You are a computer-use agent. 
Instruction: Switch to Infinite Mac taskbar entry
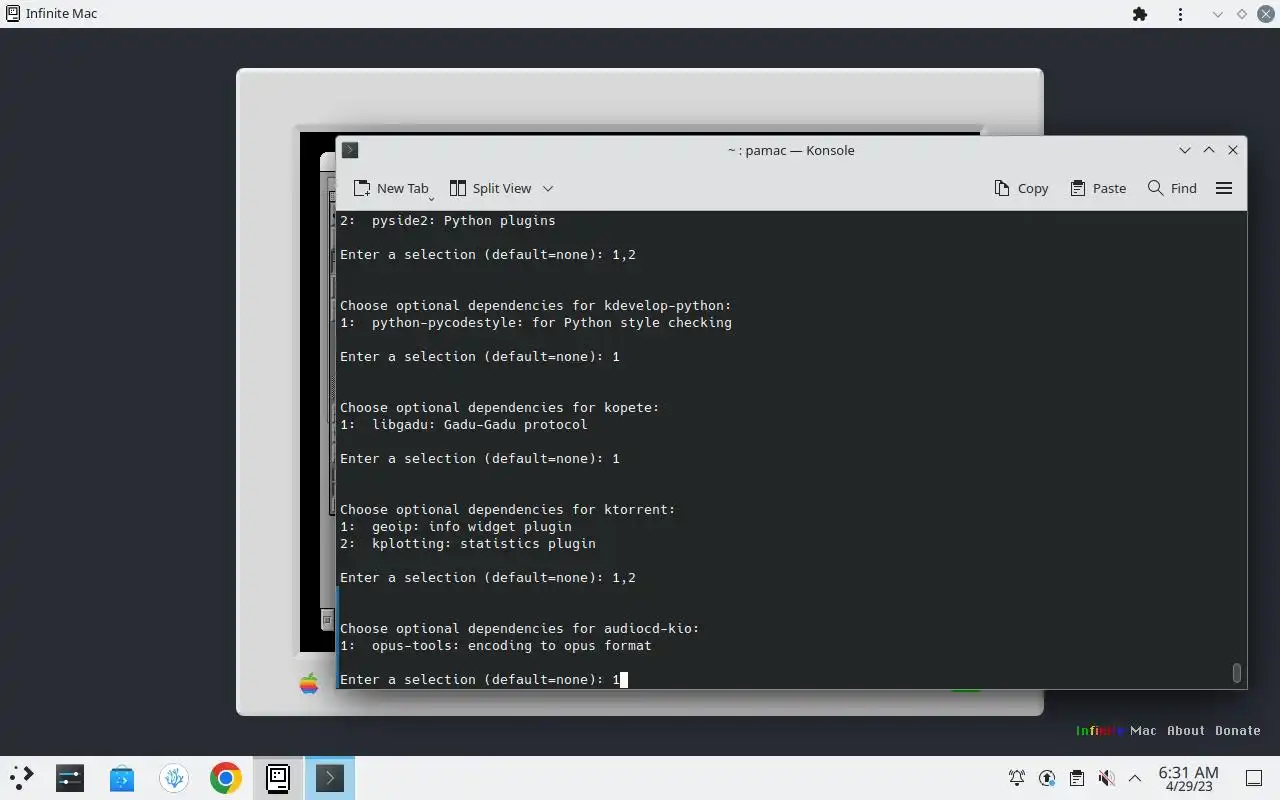(278, 778)
